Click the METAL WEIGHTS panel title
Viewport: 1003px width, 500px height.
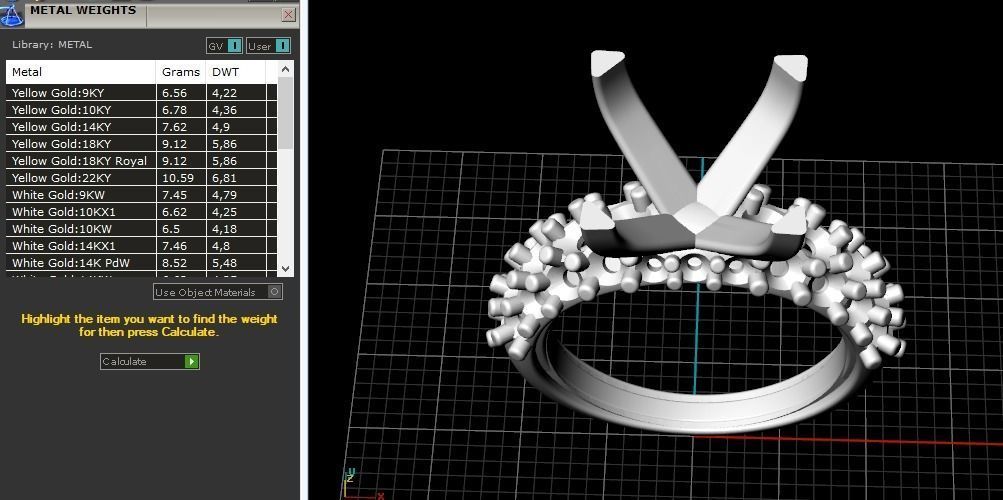[x=83, y=10]
